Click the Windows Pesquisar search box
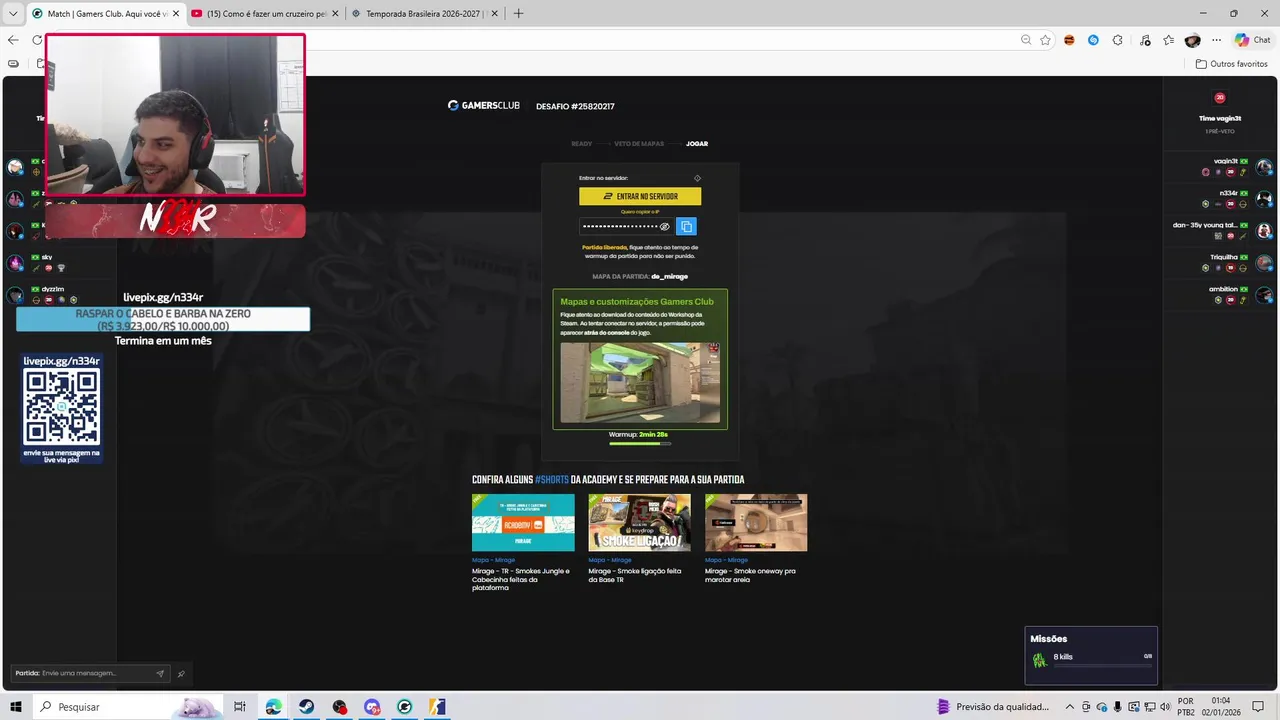This screenshot has width=1280, height=720. point(127,707)
